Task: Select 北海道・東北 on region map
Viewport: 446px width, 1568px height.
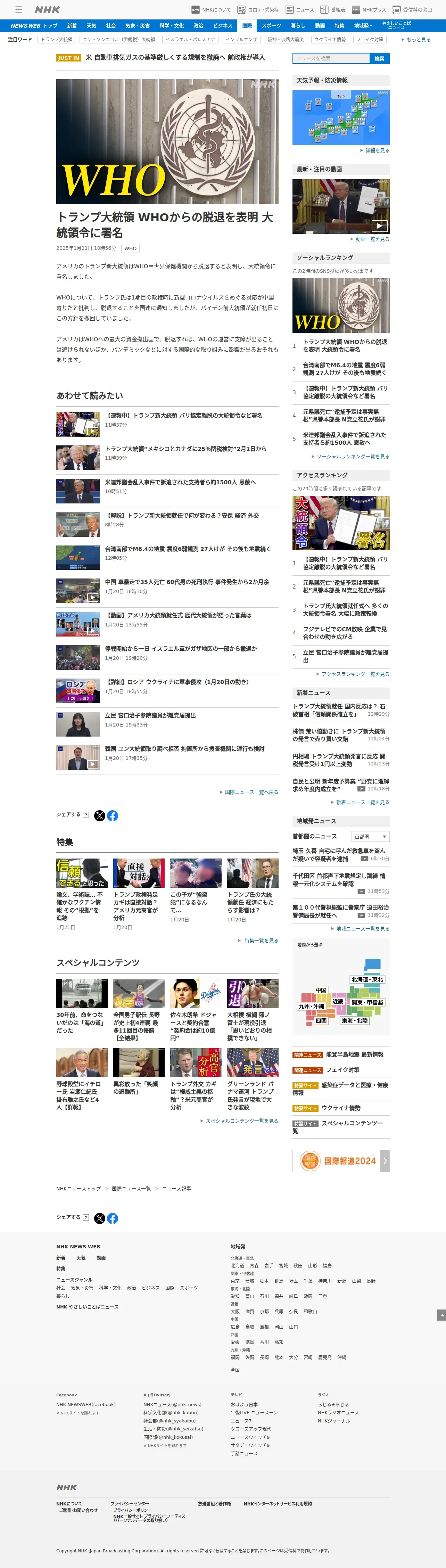Action: 367,979
